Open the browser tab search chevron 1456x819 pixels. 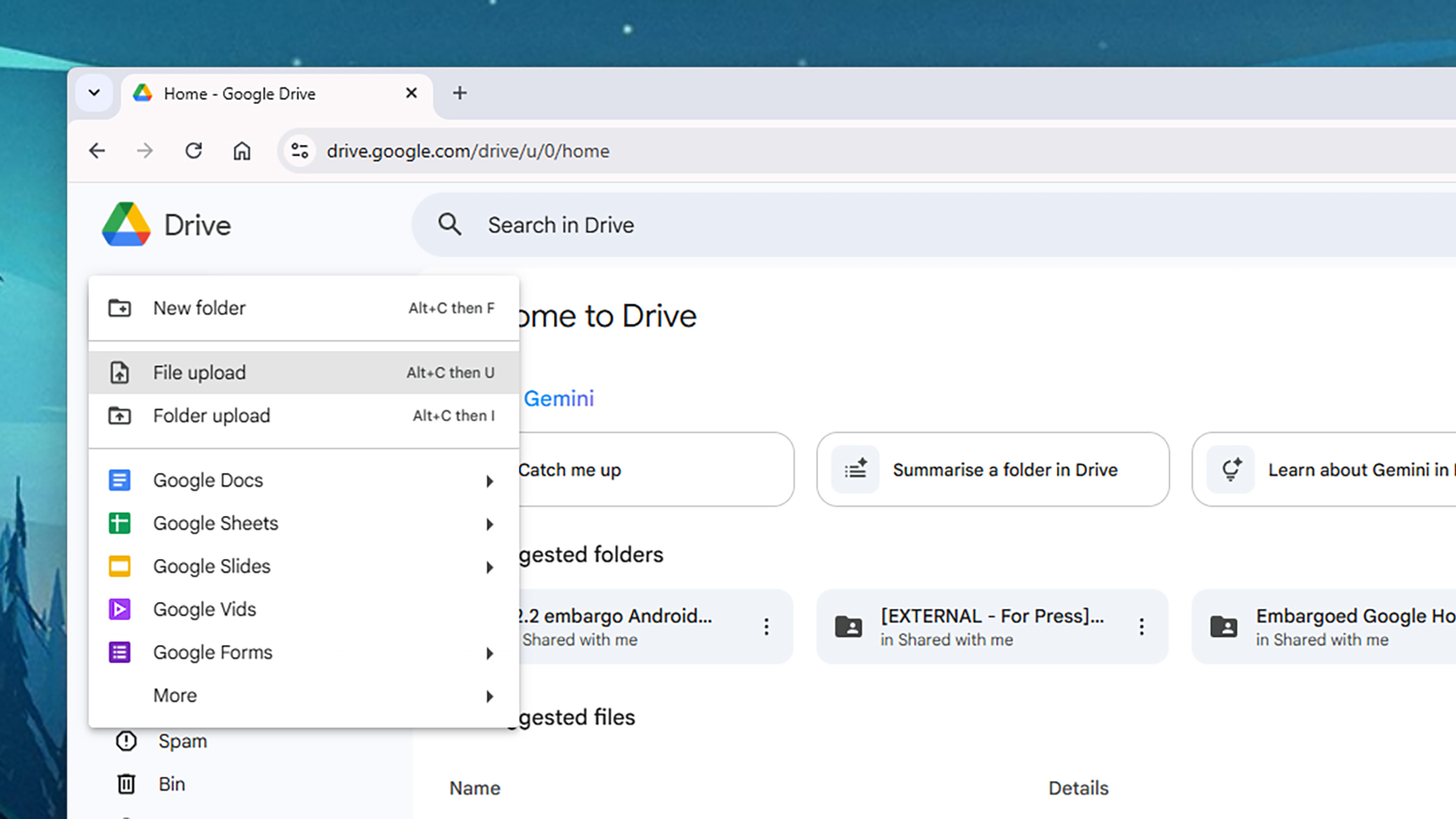click(x=94, y=93)
